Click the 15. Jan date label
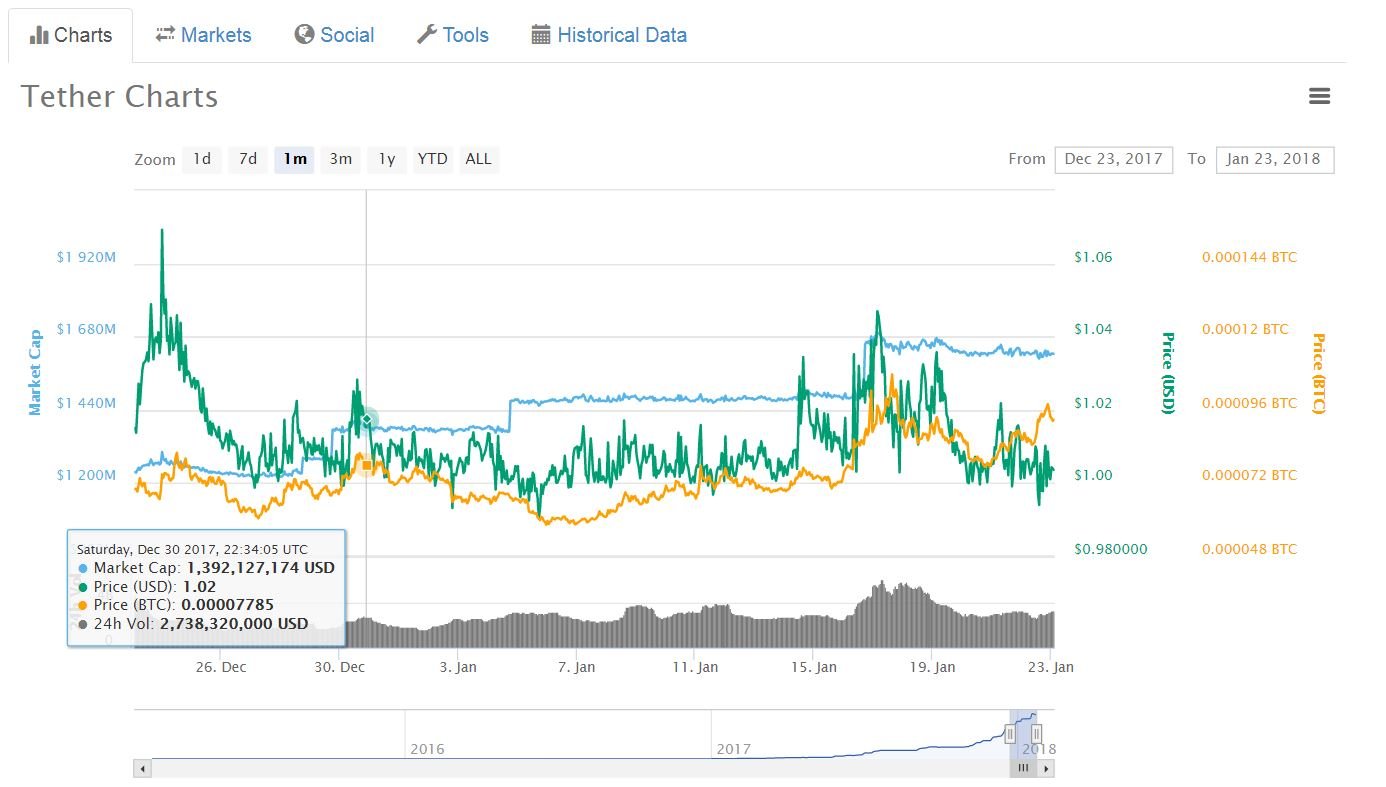The width and height of the screenshot is (1386, 787). 813,667
